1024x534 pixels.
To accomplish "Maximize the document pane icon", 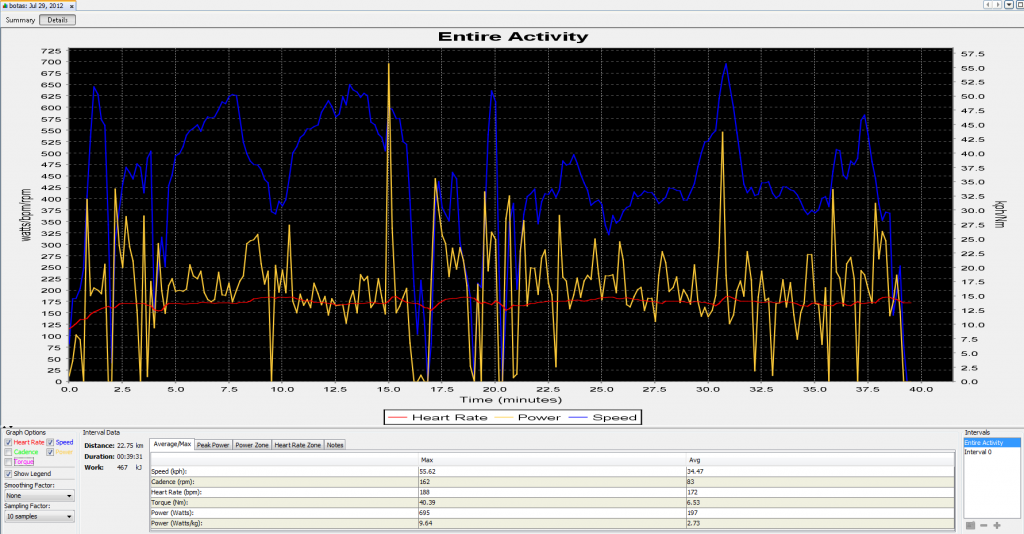I will coord(1019,5).
